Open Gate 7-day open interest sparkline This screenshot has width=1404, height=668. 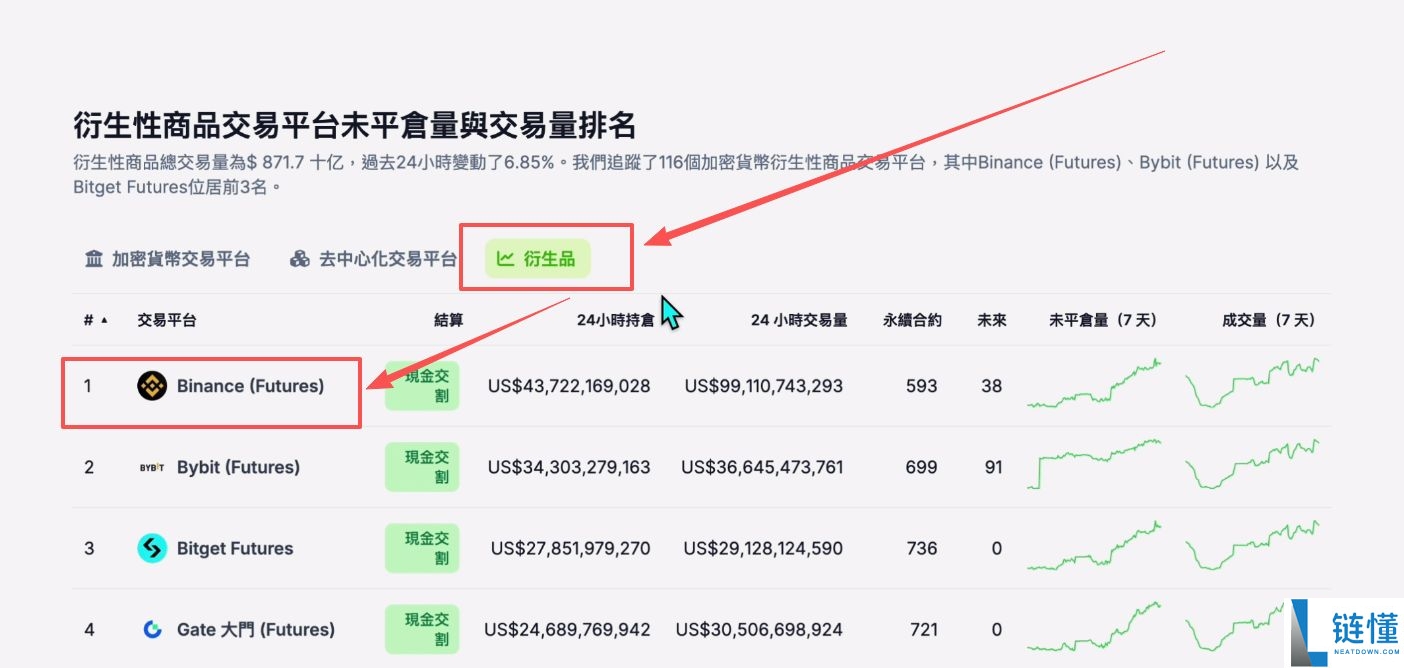tap(1095, 627)
